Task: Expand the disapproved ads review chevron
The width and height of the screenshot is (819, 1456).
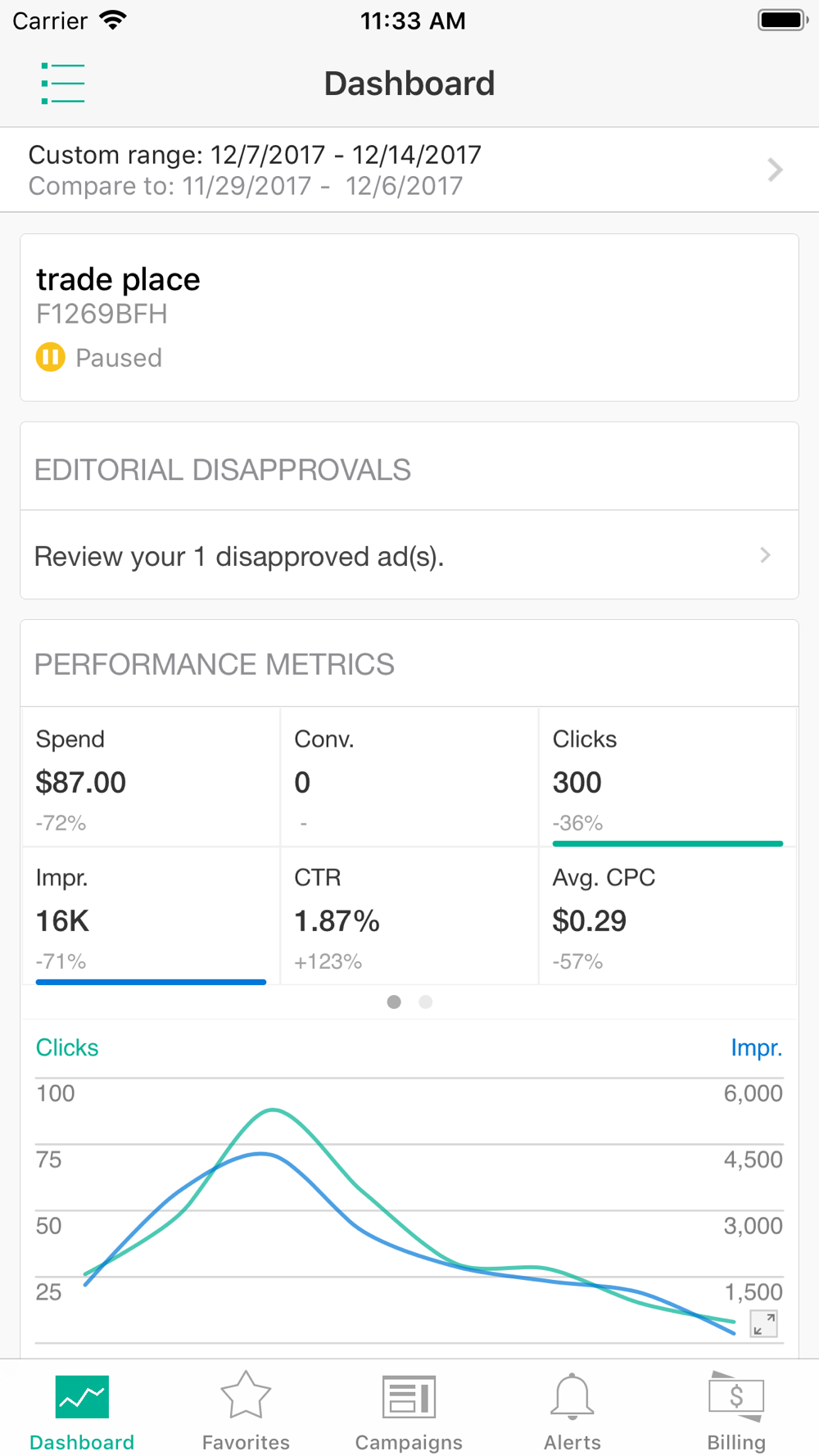Action: pyautogui.click(x=765, y=555)
